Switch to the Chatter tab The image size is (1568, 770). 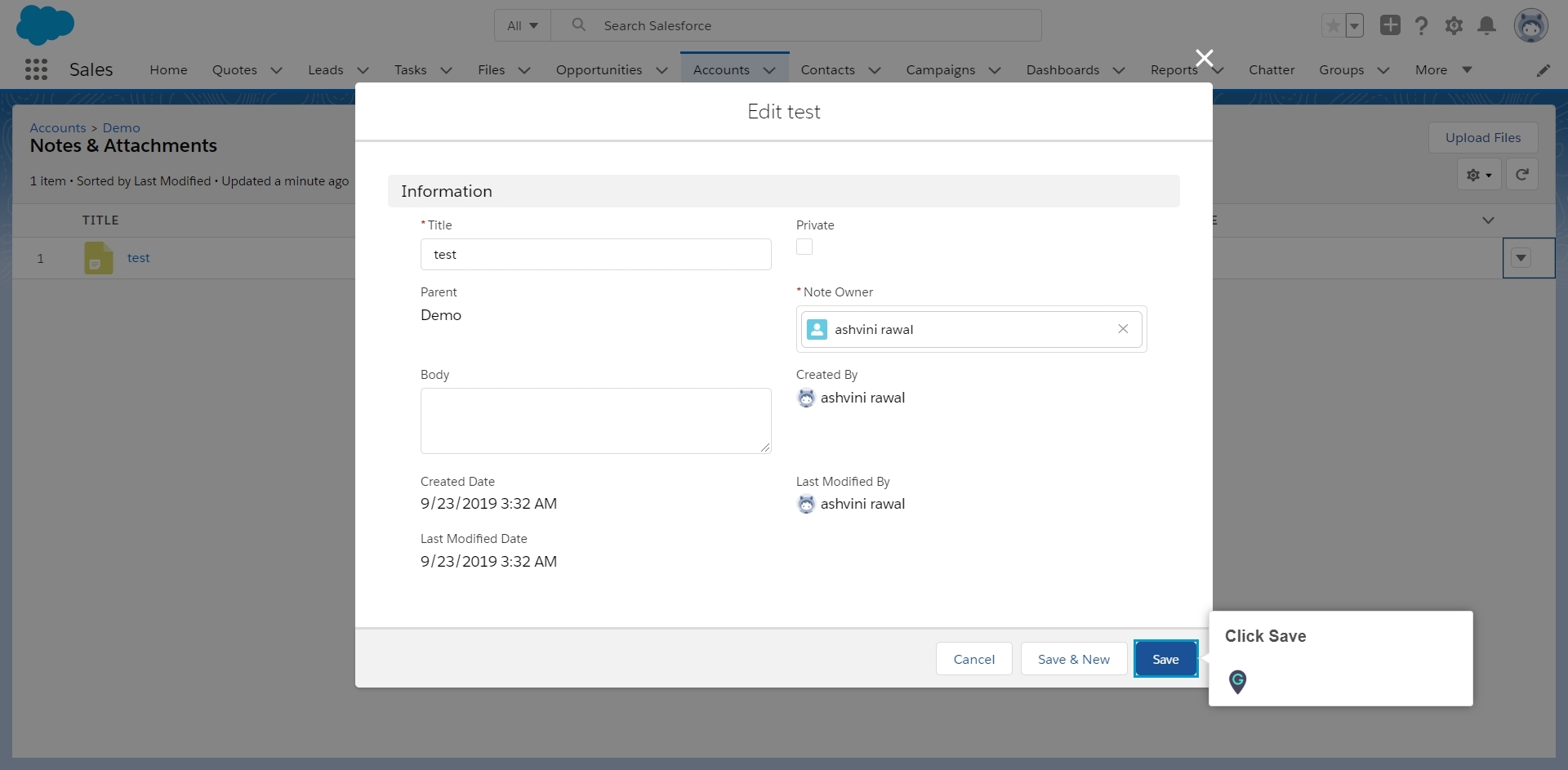(x=1272, y=70)
